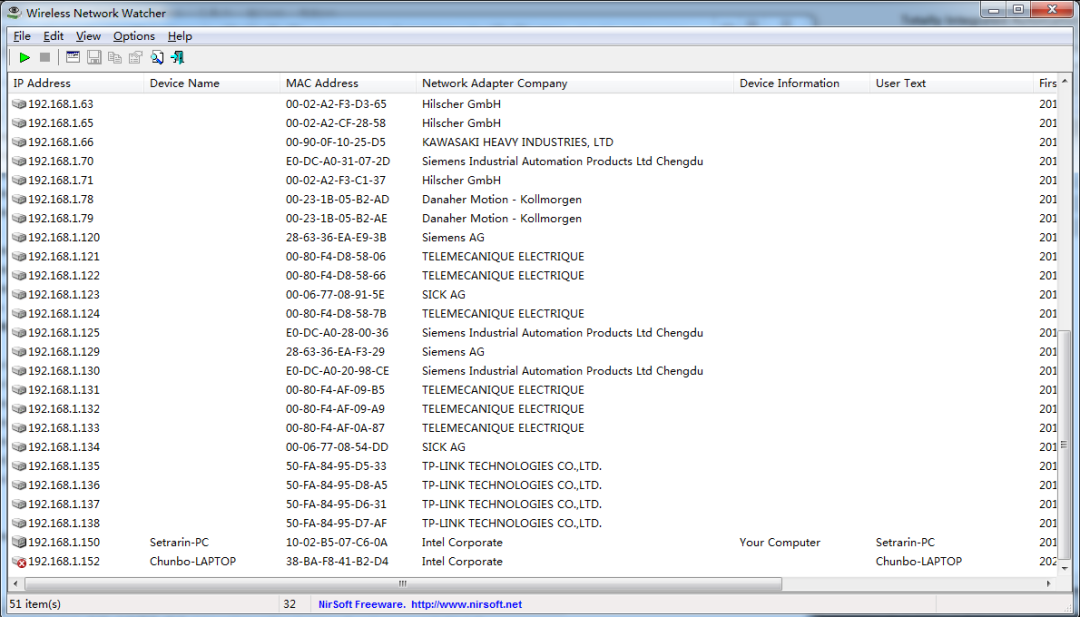Click device icon for 192.168.1.135
The width and height of the screenshot is (1080, 617).
pos(19,466)
